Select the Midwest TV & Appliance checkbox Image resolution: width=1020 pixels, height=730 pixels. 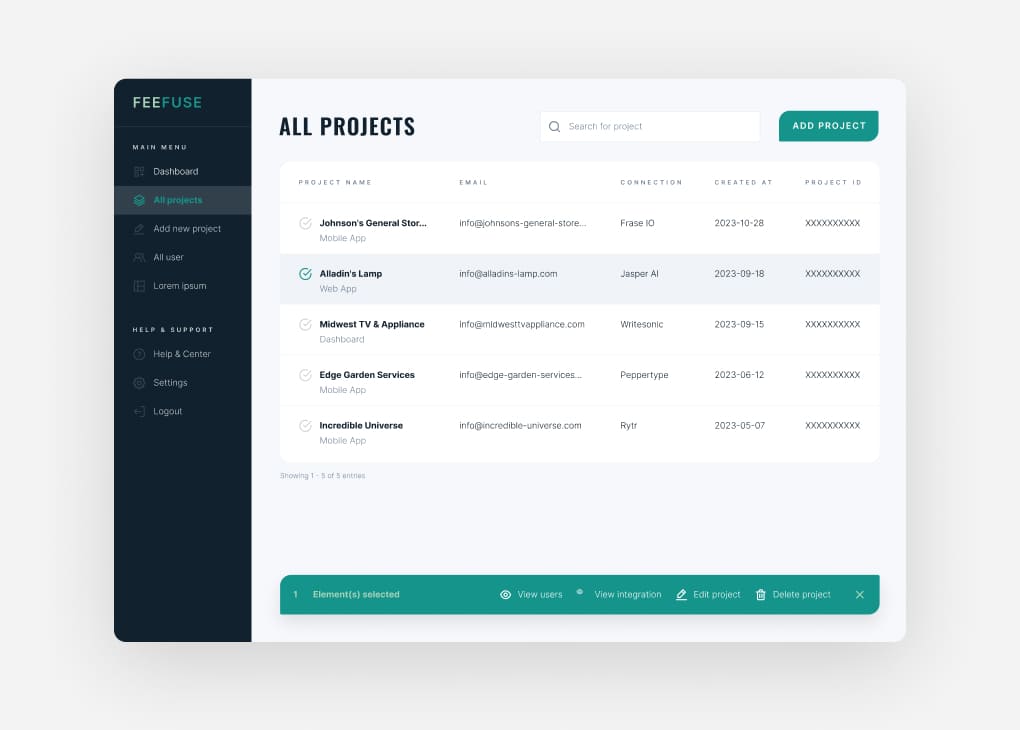[305, 325]
